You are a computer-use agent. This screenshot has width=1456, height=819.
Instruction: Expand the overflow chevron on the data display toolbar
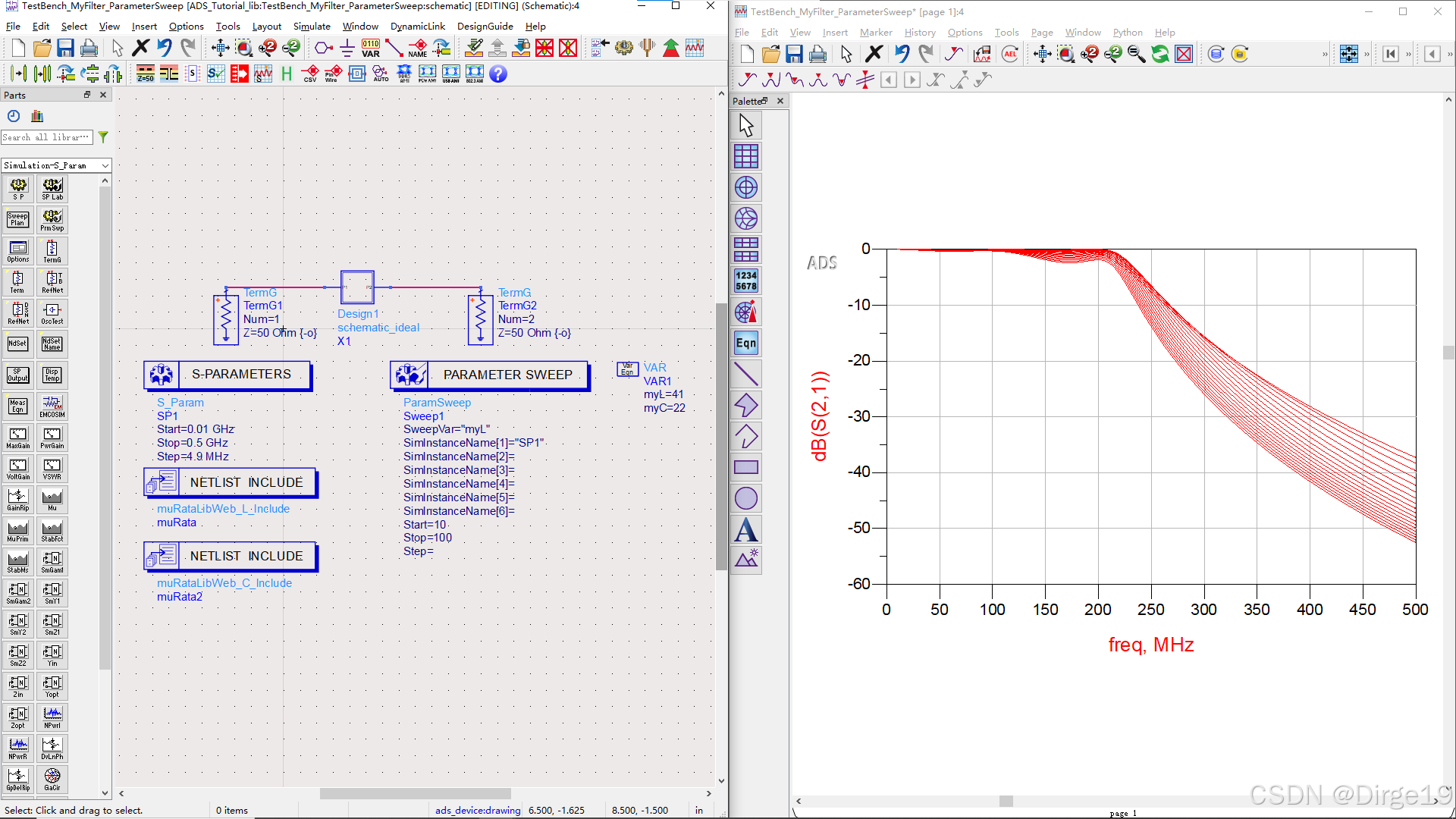[1324, 54]
